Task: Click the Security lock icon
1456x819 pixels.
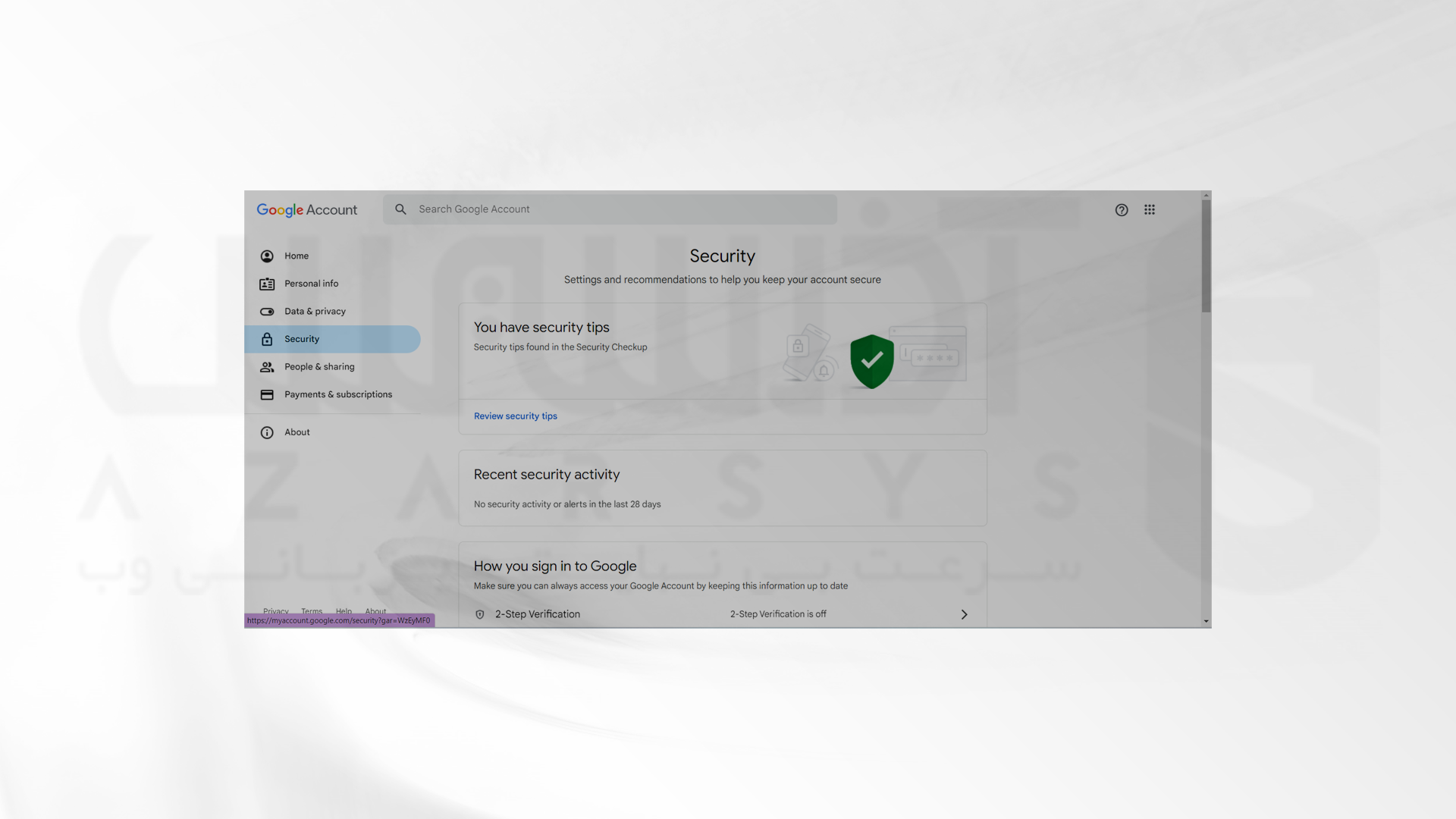Action: (266, 339)
